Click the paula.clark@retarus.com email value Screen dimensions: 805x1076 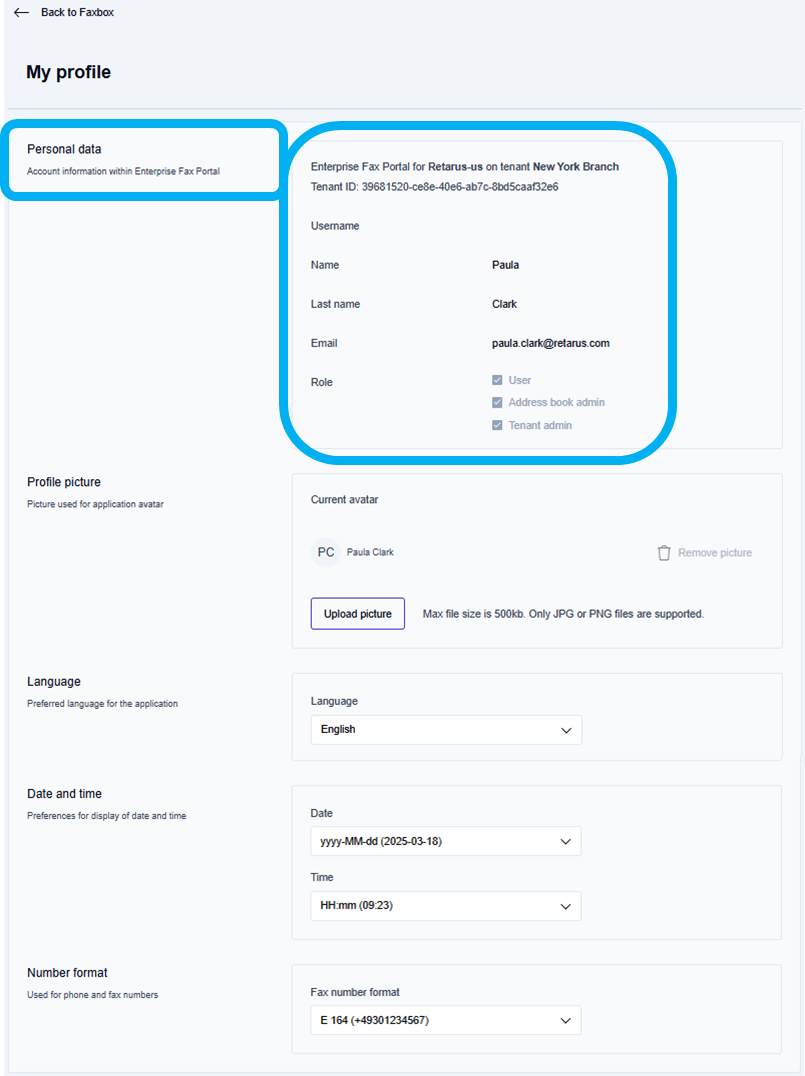550,343
